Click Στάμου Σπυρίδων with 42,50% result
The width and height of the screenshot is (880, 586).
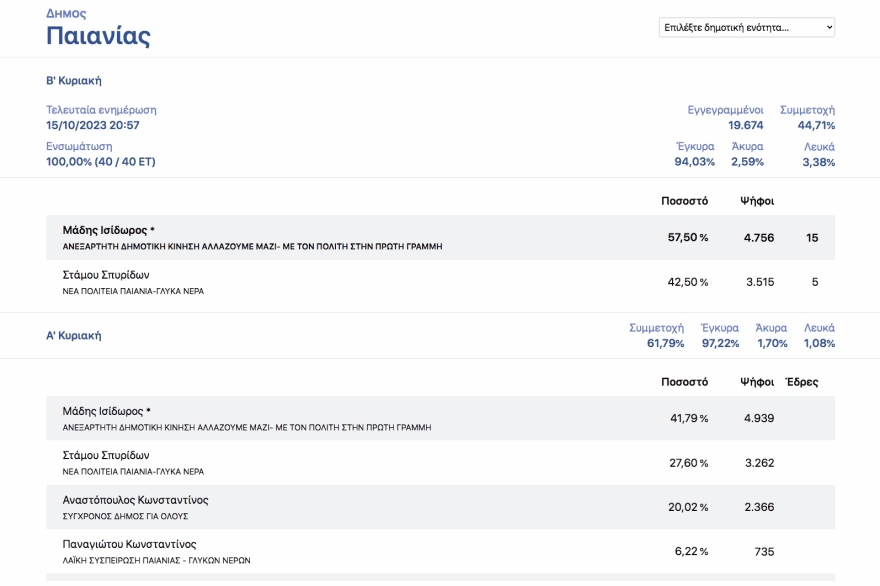point(106,275)
